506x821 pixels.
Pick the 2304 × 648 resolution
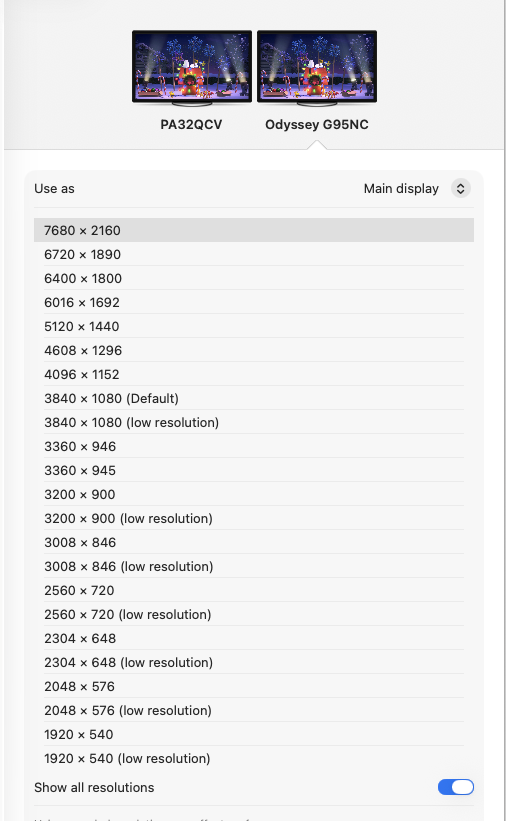[x=254, y=639]
